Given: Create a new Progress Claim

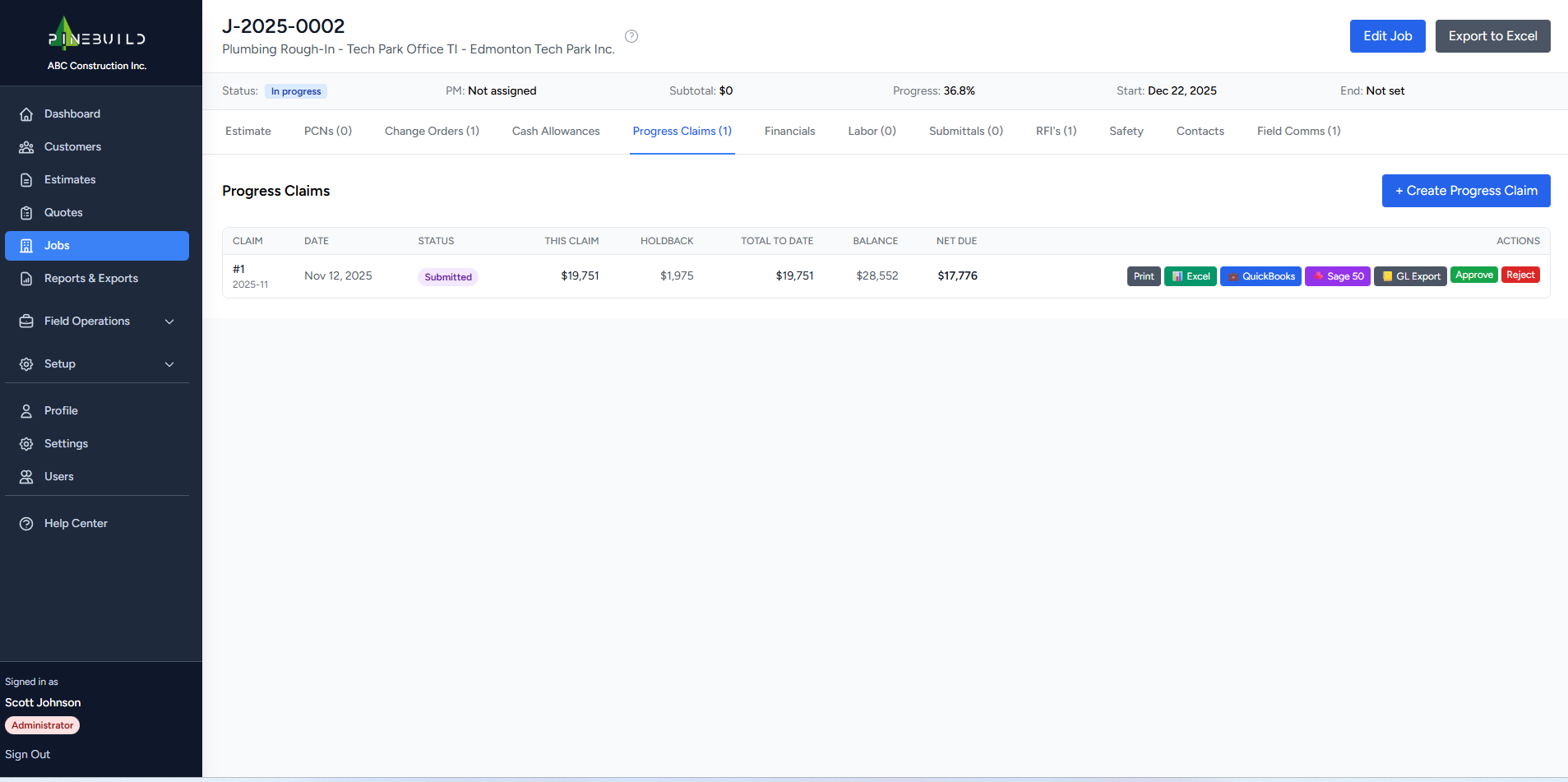Looking at the screenshot, I should (1465, 190).
